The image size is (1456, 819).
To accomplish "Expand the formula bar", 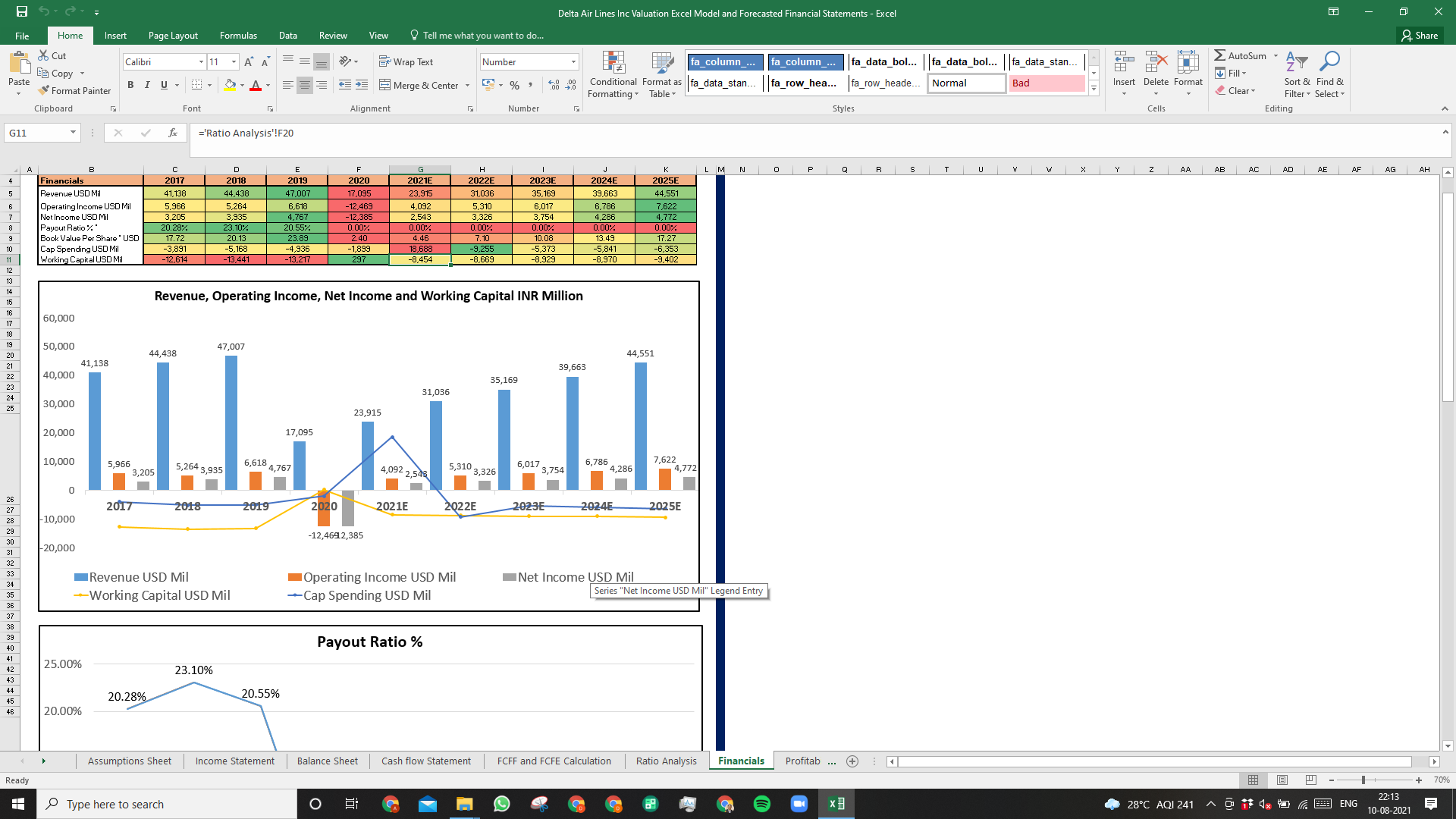I will (1445, 132).
